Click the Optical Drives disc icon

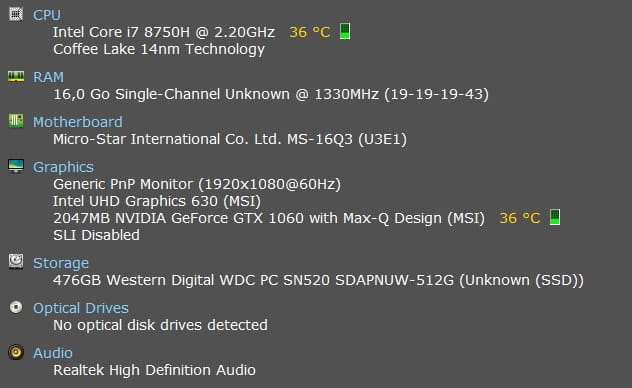pos(16,307)
